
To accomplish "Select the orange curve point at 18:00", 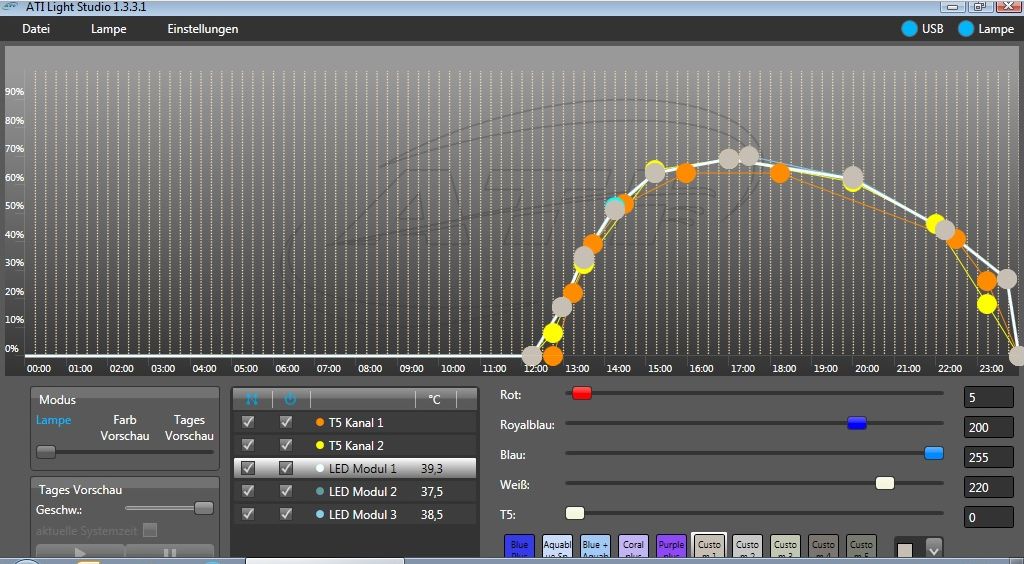I will (780, 173).
